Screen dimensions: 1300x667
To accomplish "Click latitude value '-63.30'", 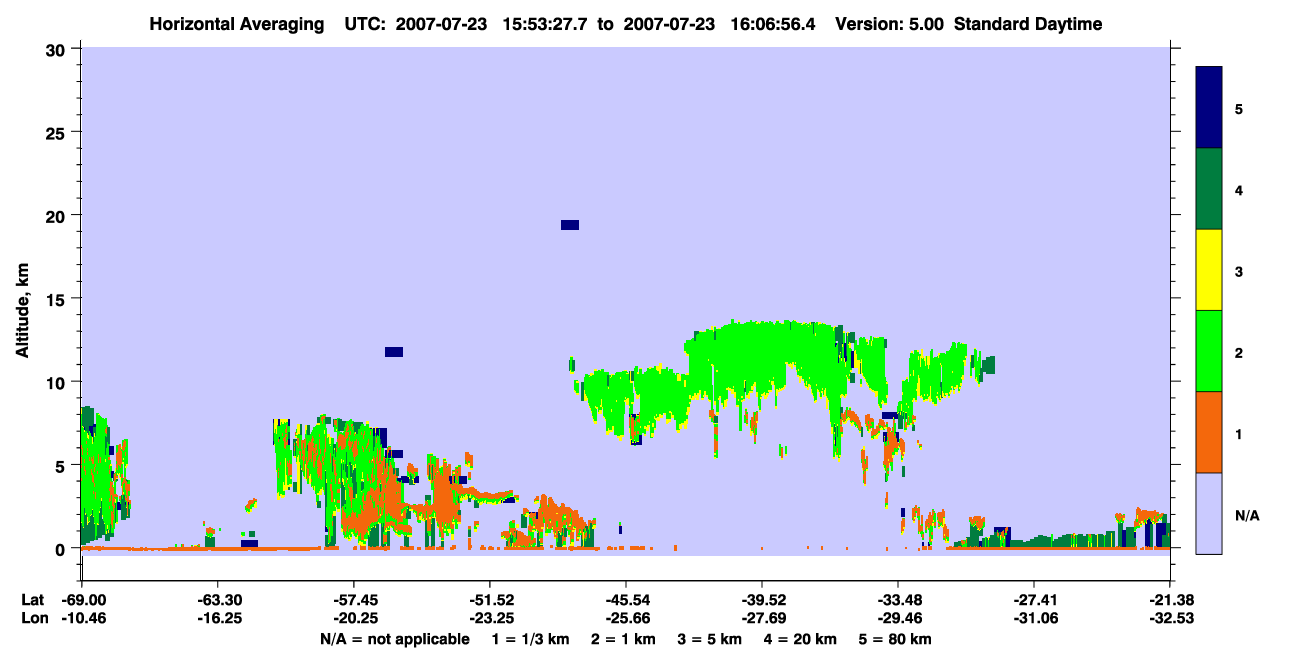I will [217, 600].
